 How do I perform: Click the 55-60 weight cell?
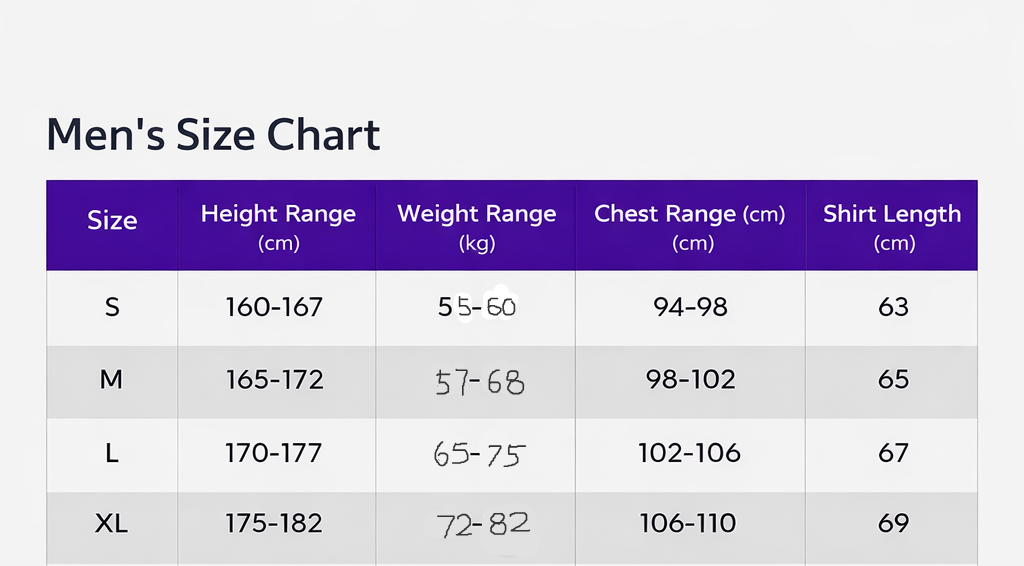(x=477, y=307)
